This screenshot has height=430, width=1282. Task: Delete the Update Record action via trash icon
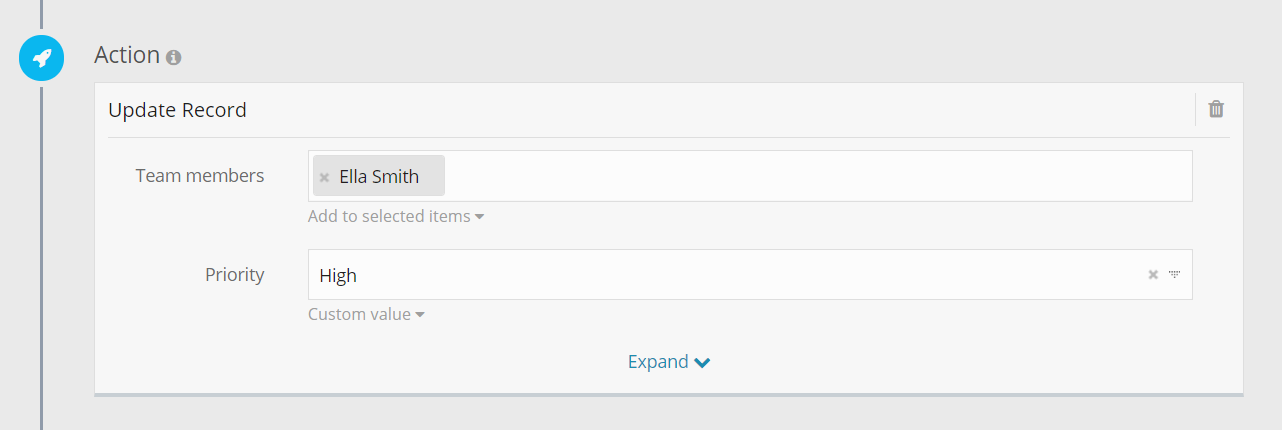pyautogui.click(x=1216, y=109)
